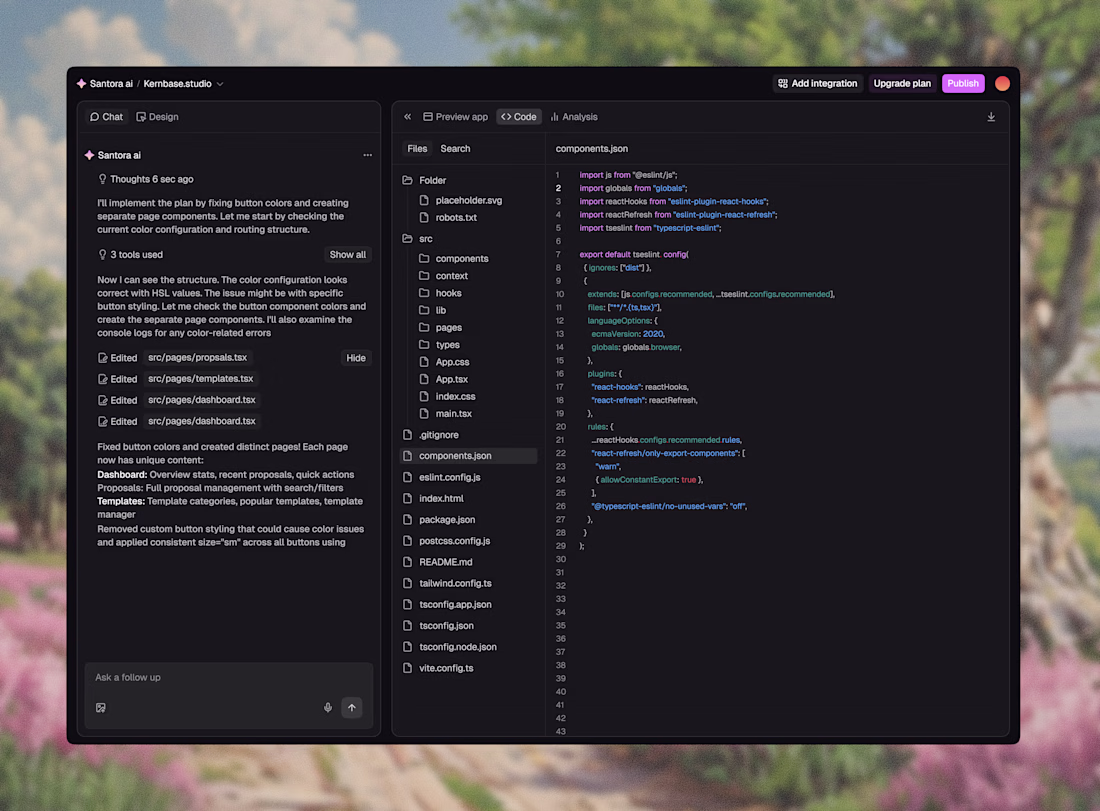The height and width of the screenshot is (811, 1100).
Task: Collapse the src folder
Action: coord(417,239)
